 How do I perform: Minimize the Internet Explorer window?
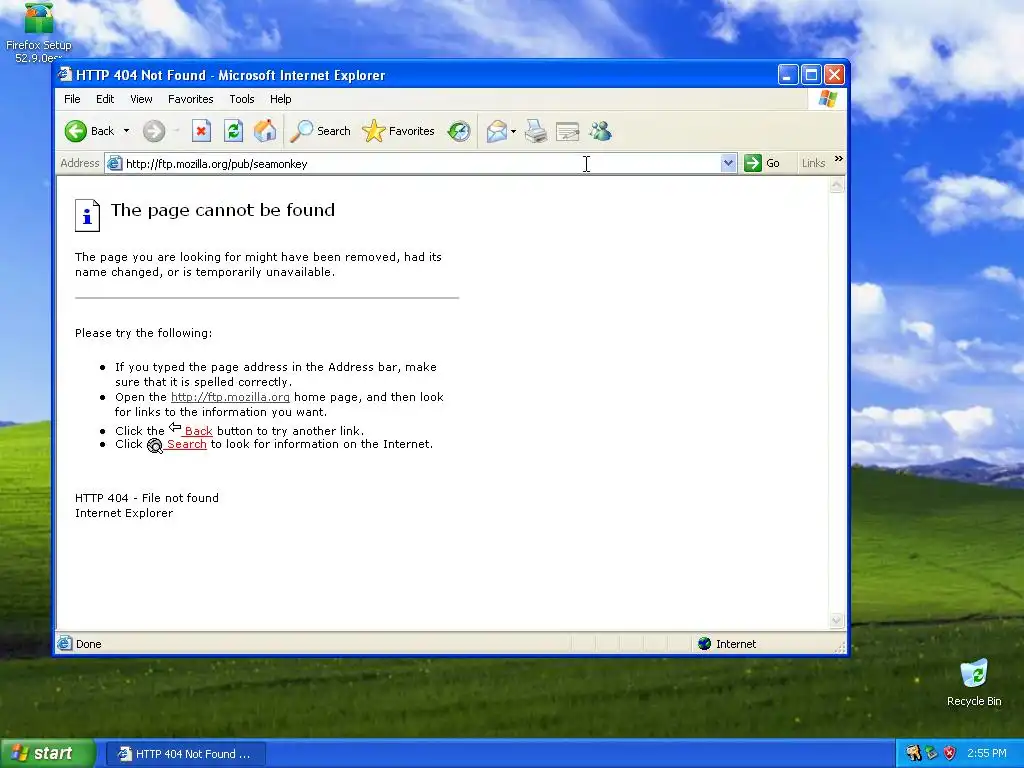(x=788, y=75)
